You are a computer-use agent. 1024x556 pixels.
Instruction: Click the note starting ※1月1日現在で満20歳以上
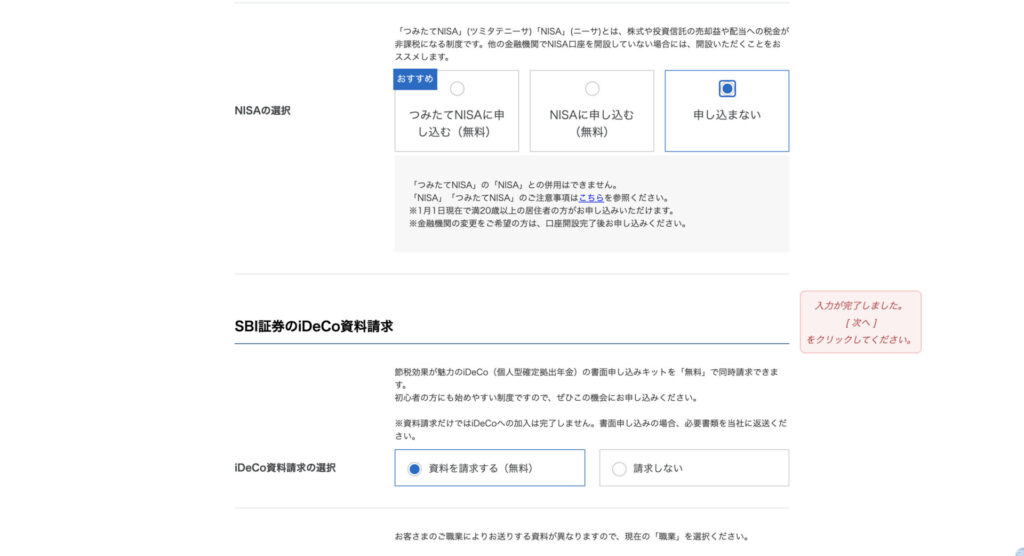[541, 210]
